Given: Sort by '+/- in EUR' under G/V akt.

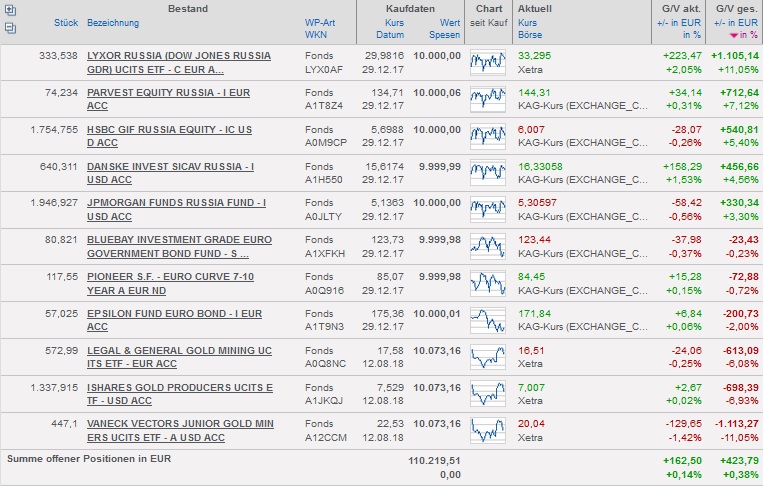Looking at the screenshot, I should point(679,23).
